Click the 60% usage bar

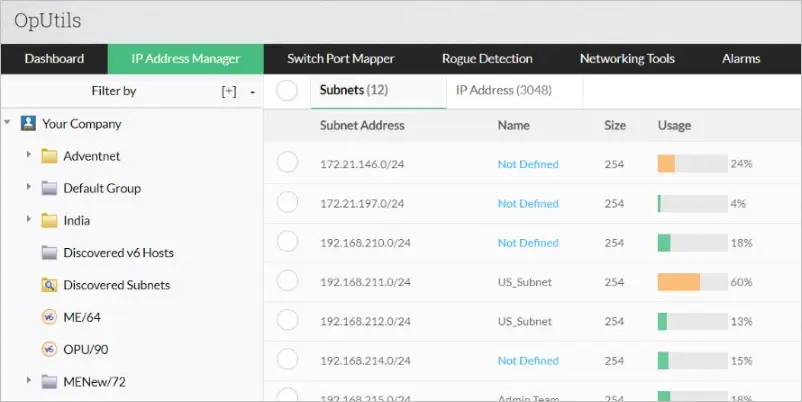coord(693,282)
